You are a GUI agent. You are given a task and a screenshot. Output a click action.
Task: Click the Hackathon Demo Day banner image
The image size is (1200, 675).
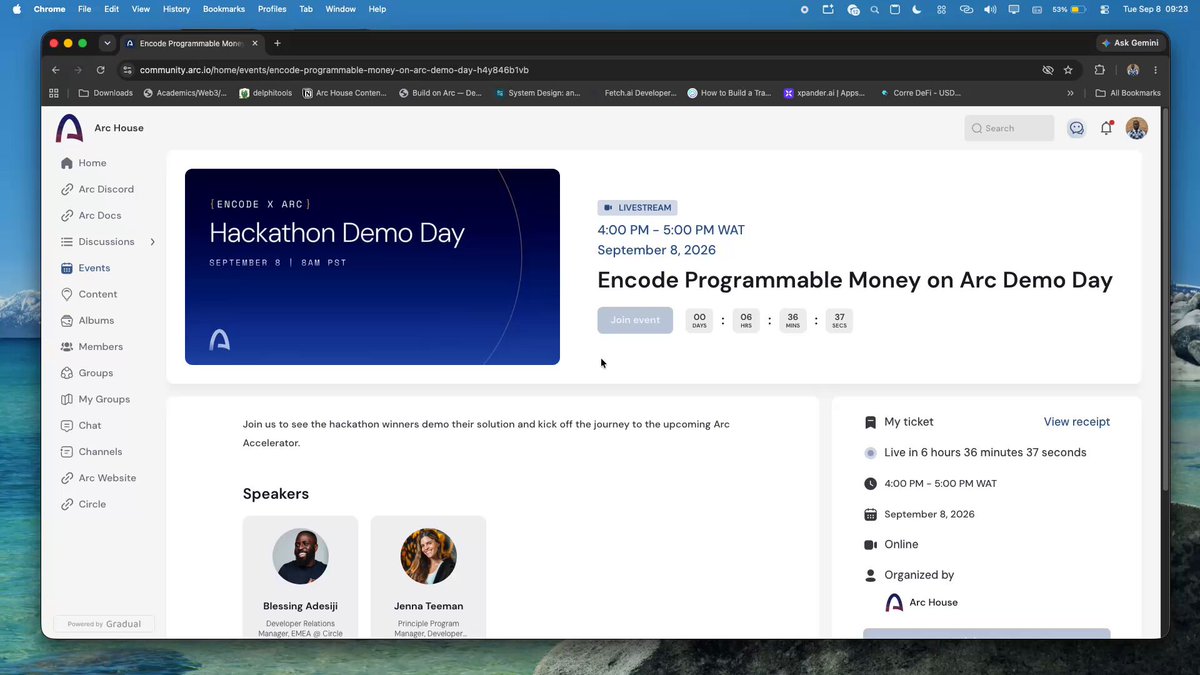[x=372, y=267]
